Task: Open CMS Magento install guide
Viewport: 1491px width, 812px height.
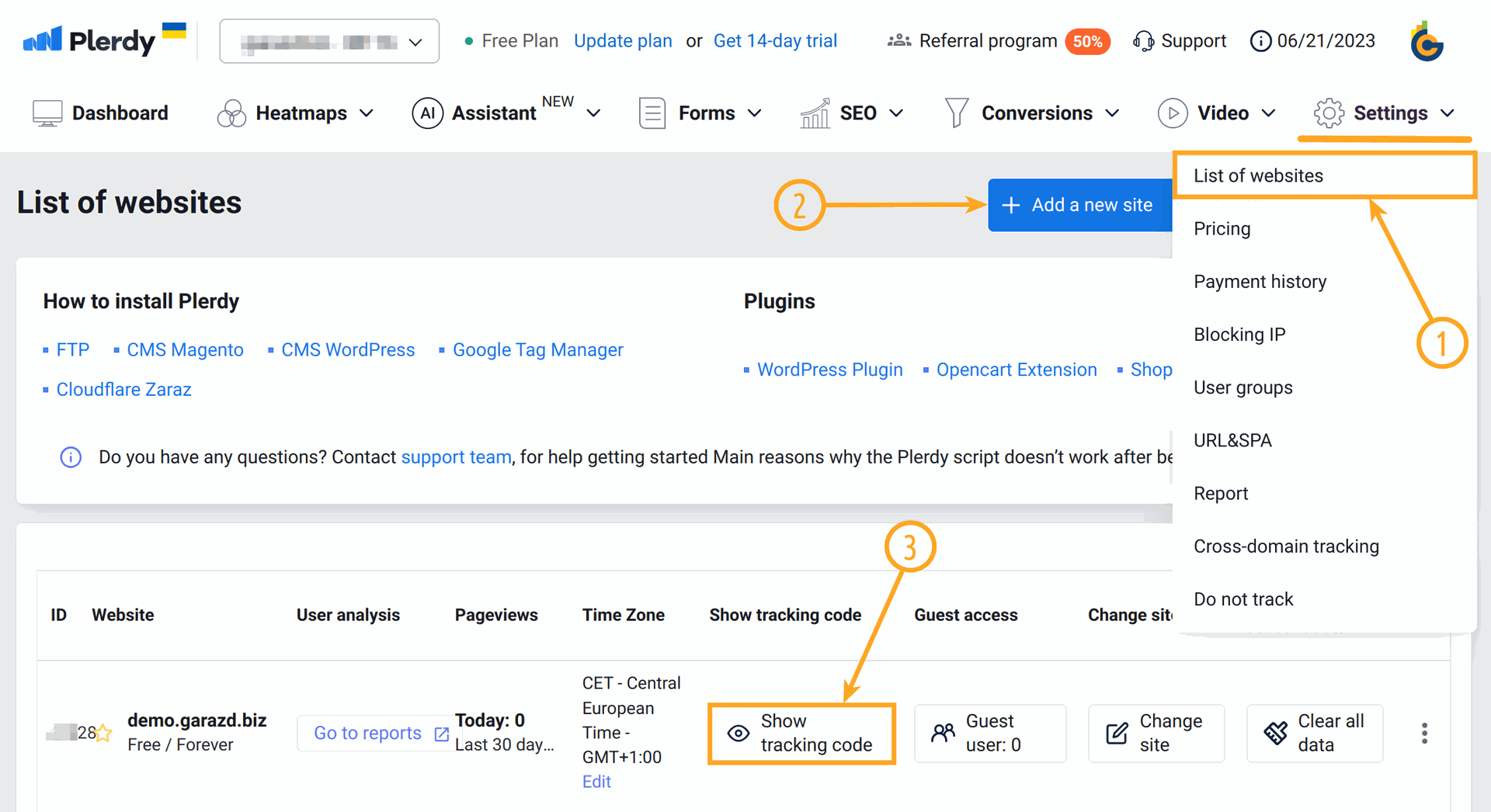Action: tap(185, 350)
